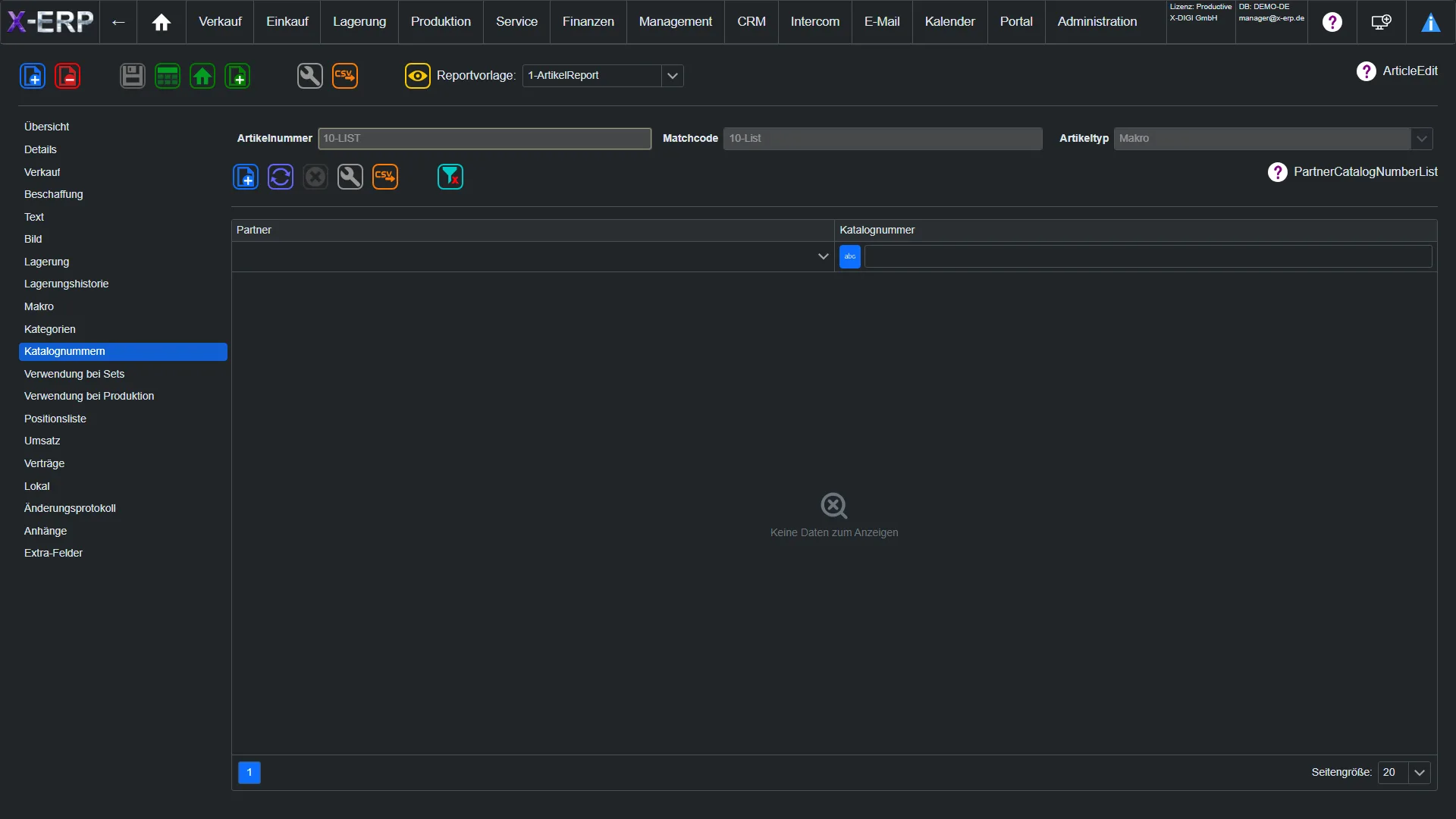Expand the Reportvorlage dropdown
Image resolution: width=1456 pixels, height=819 pixels.
673,76
